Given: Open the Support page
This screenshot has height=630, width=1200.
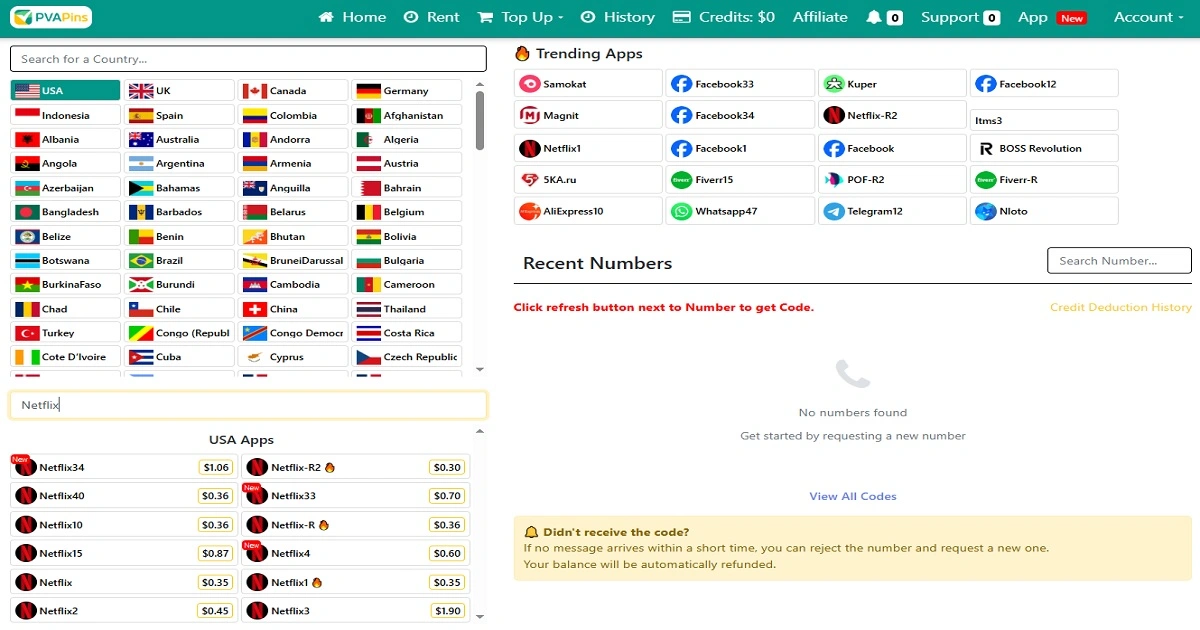Looking at the screenshot, I should pyautogui.click(x=960, y=17).
